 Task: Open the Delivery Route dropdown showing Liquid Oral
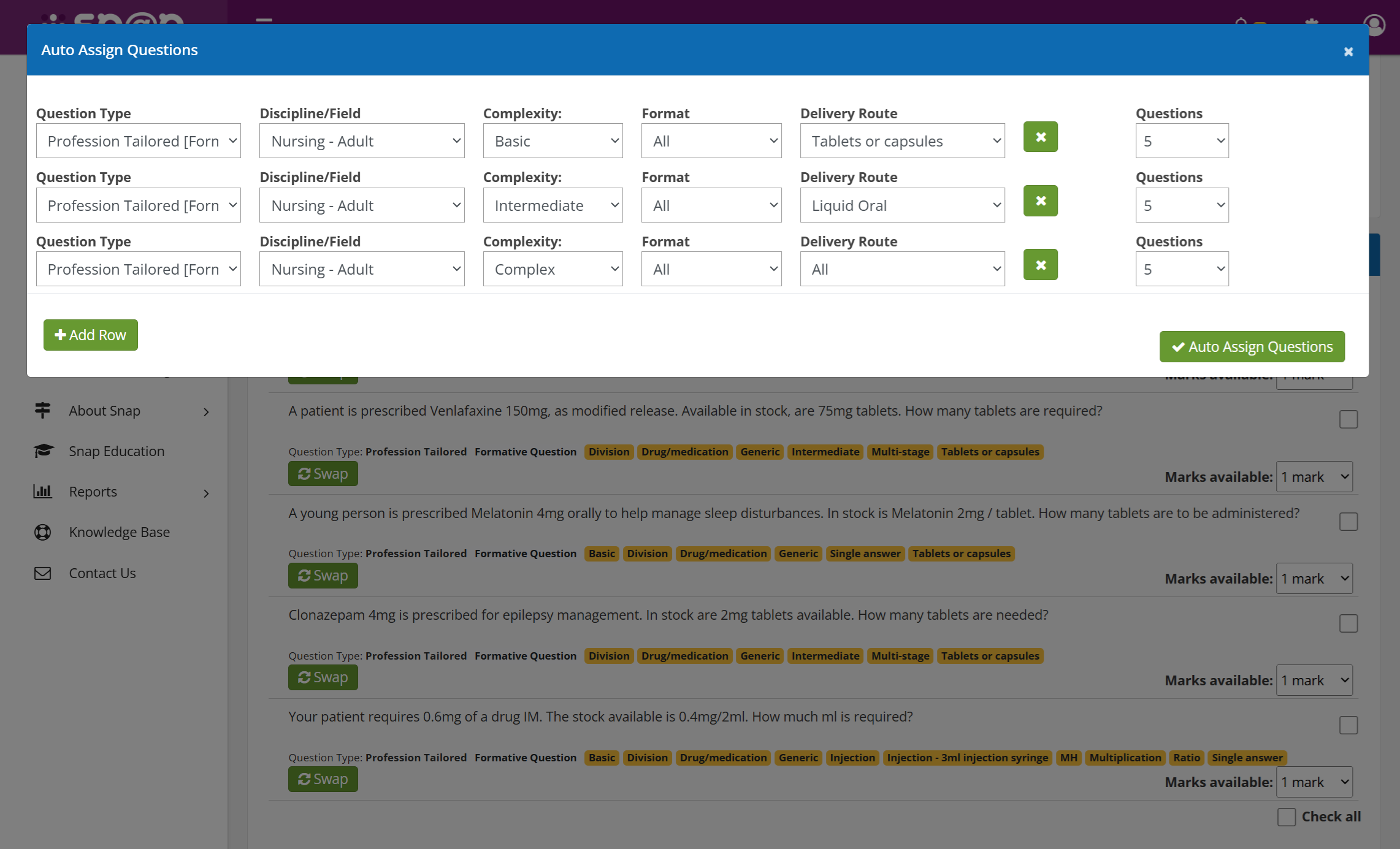[901, 205]
